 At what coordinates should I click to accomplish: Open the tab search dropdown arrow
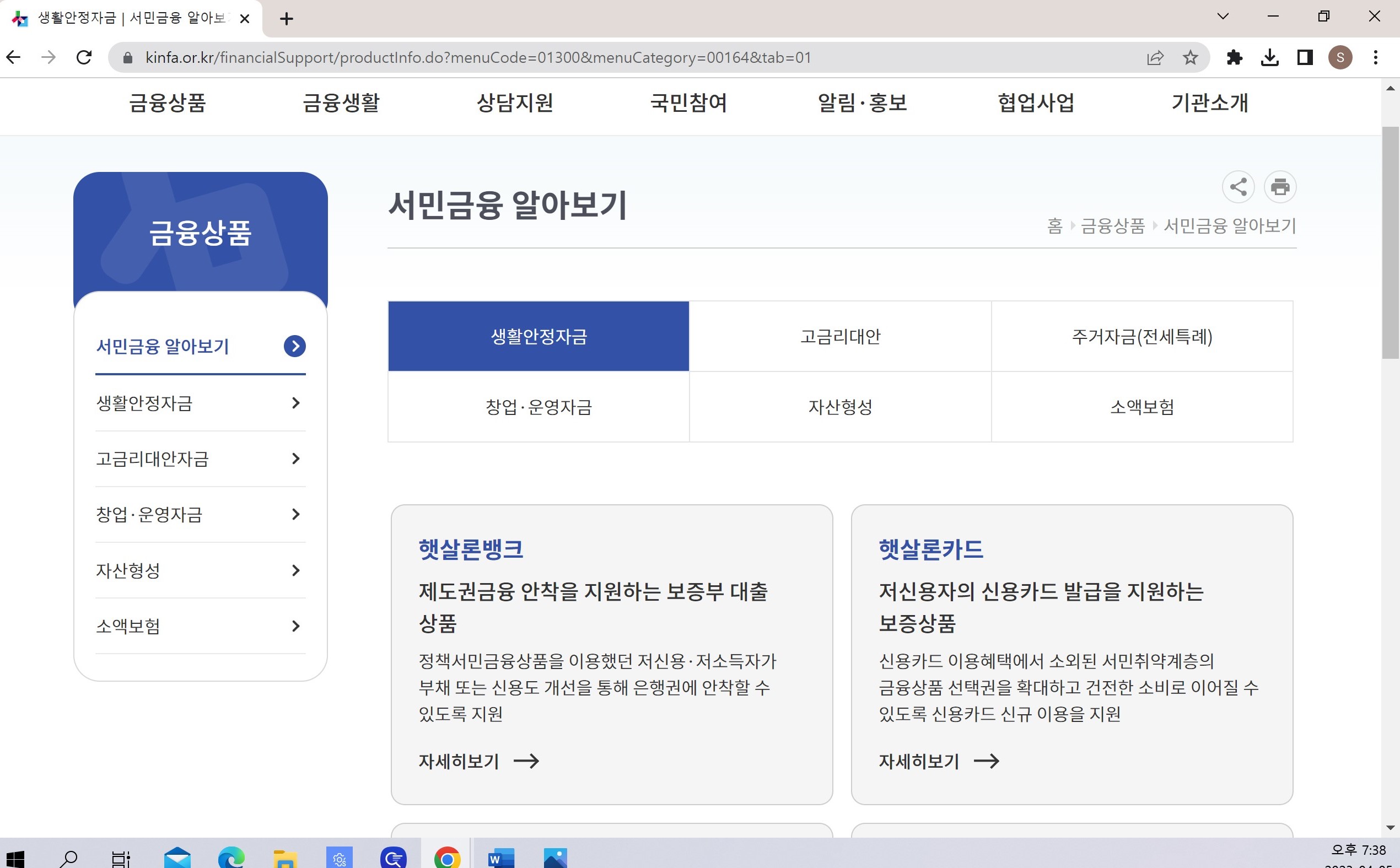coord(1223,16)
